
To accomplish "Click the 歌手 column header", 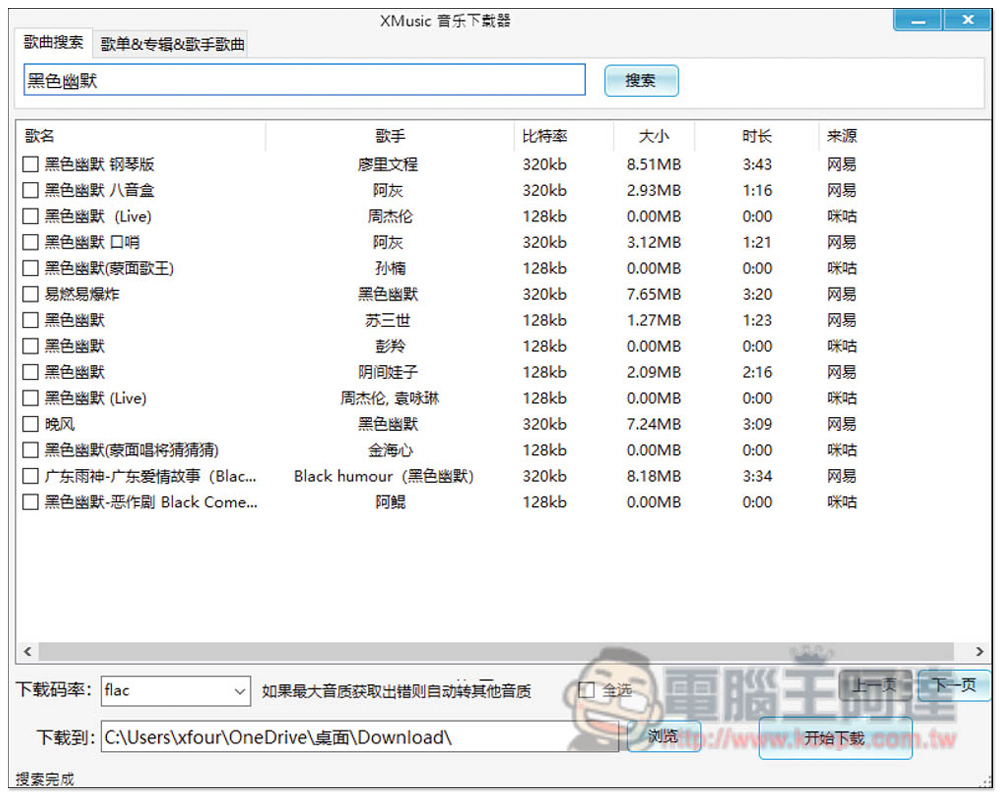I will [390, 136].
